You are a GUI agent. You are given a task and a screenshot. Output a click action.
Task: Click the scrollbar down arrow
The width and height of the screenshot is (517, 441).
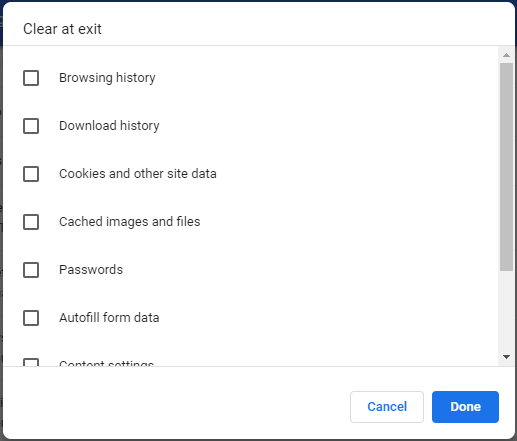(x=506, y=357)
